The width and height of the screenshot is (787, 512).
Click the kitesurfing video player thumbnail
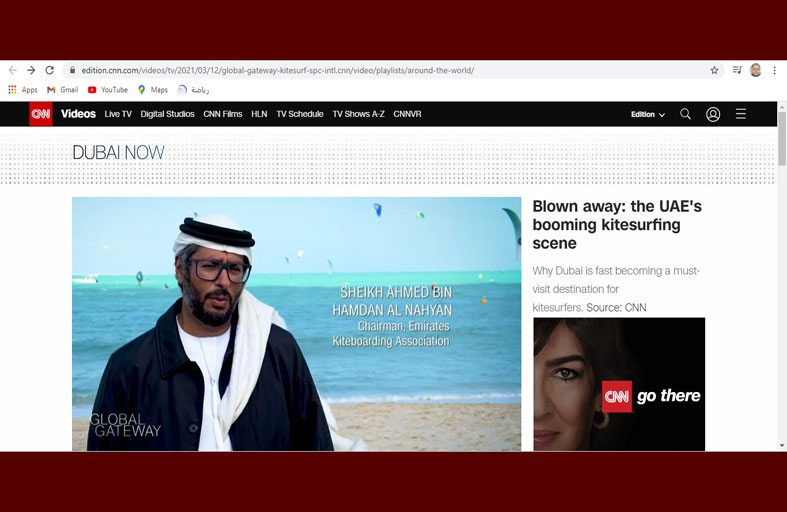296,323
